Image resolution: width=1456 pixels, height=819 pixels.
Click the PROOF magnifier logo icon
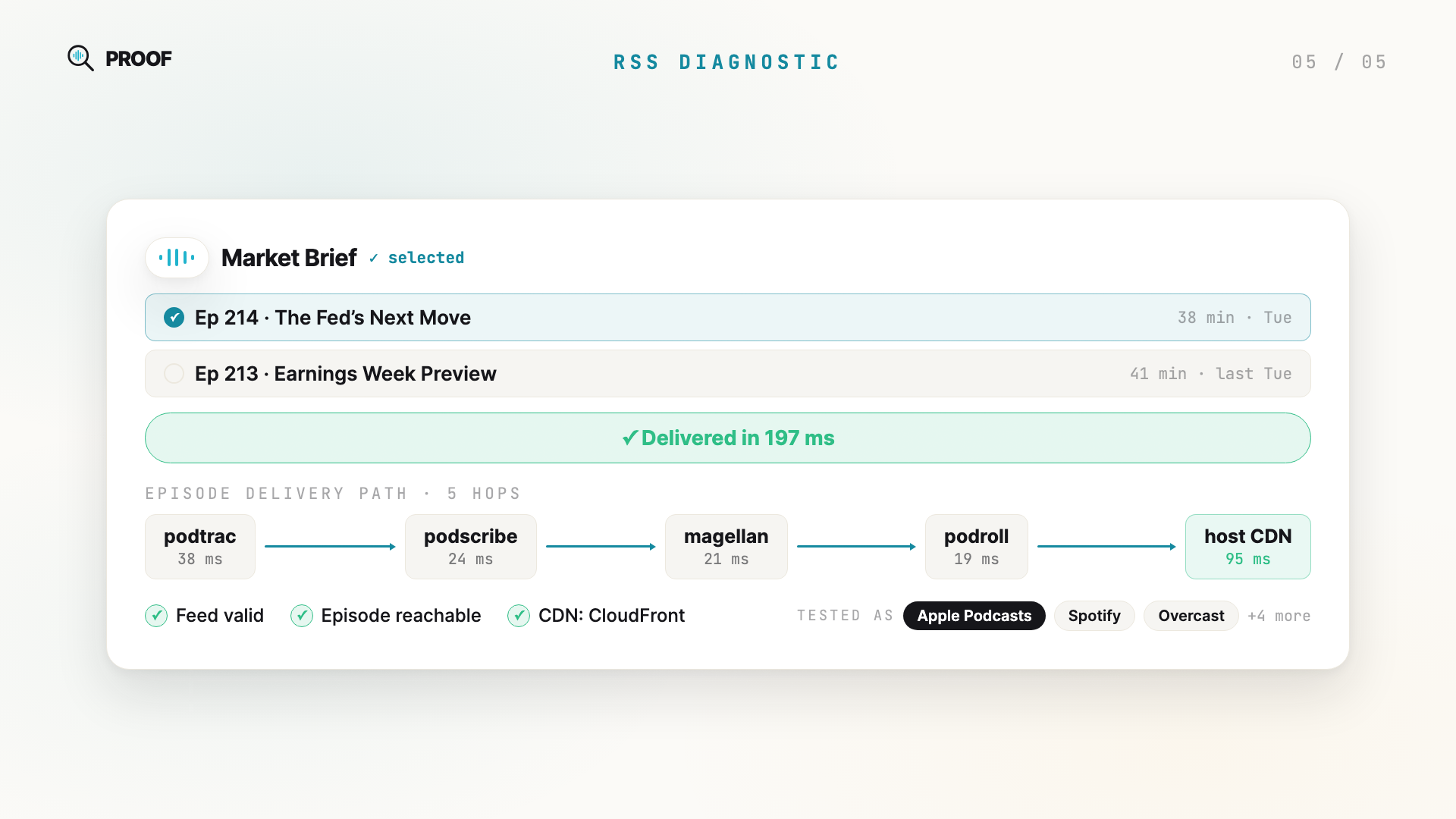(80, 58)
